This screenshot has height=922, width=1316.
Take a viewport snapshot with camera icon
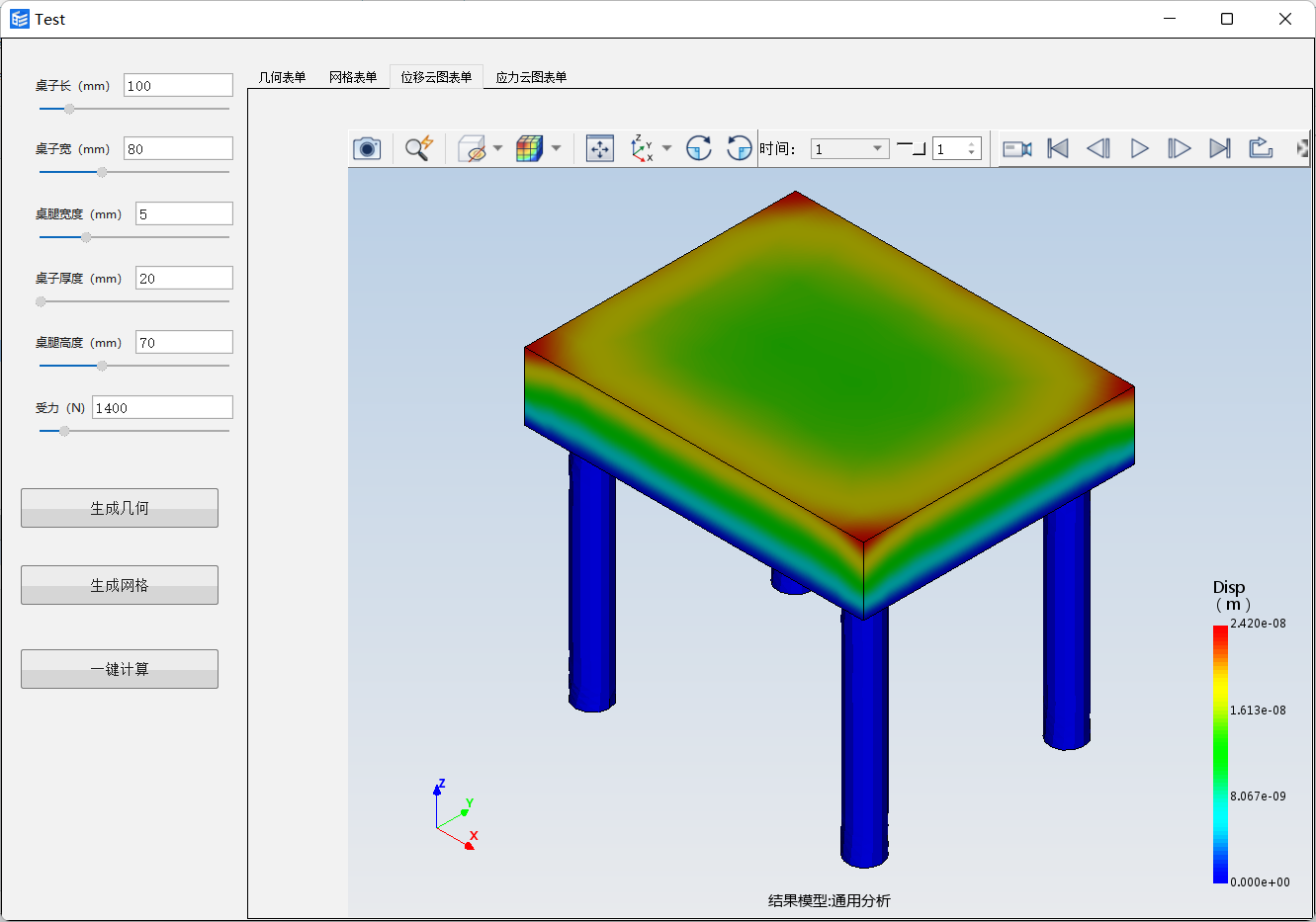367,148
